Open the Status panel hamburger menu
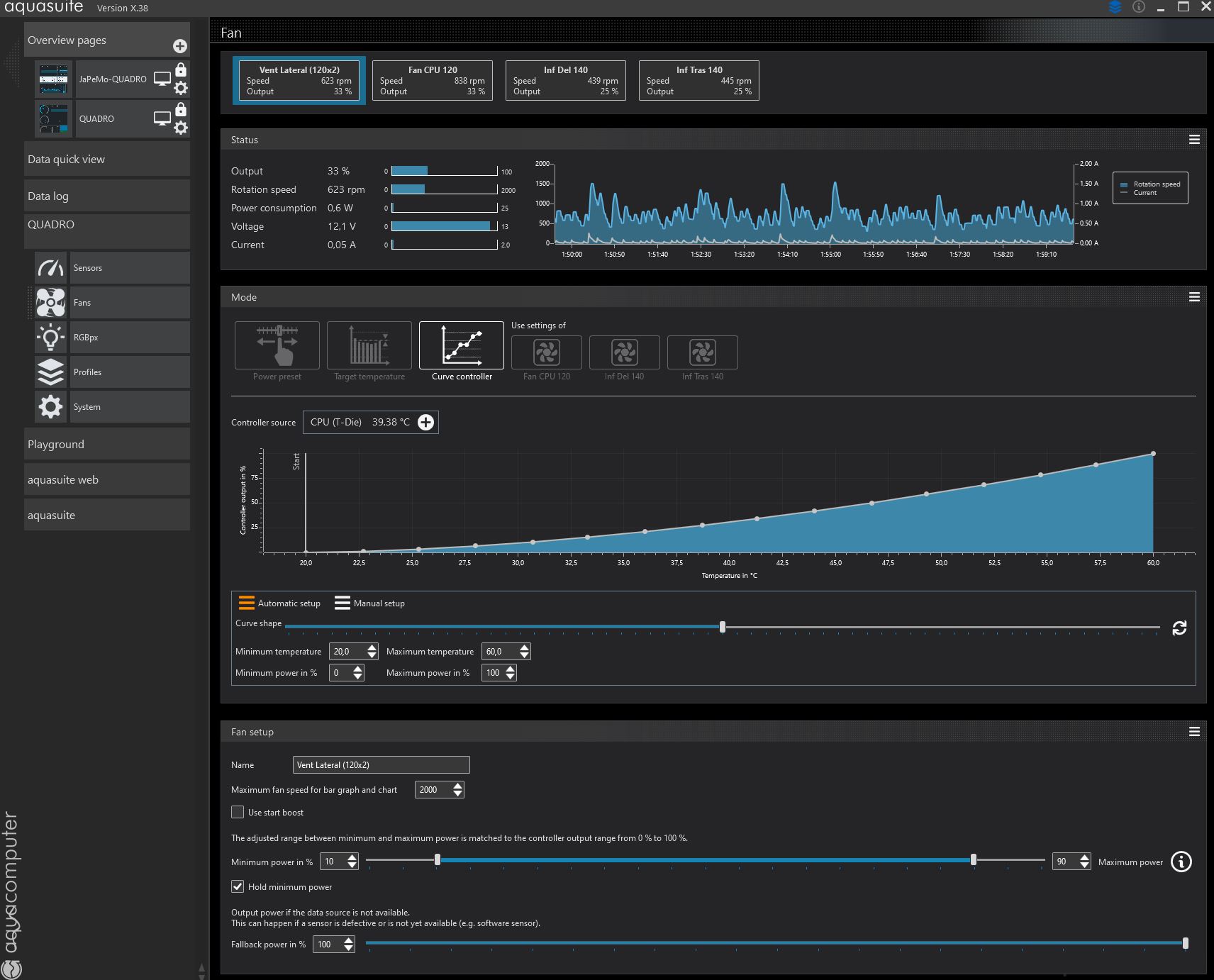The image size is (1214, 980). coord(1194,140)
